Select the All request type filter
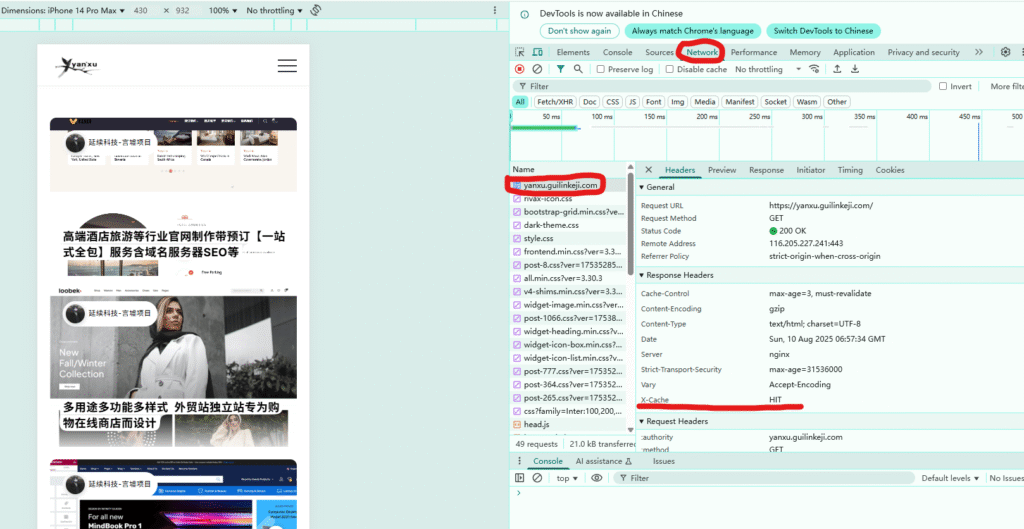The image size is (1024, 529). pyautogui.click(x=520, y=102)
